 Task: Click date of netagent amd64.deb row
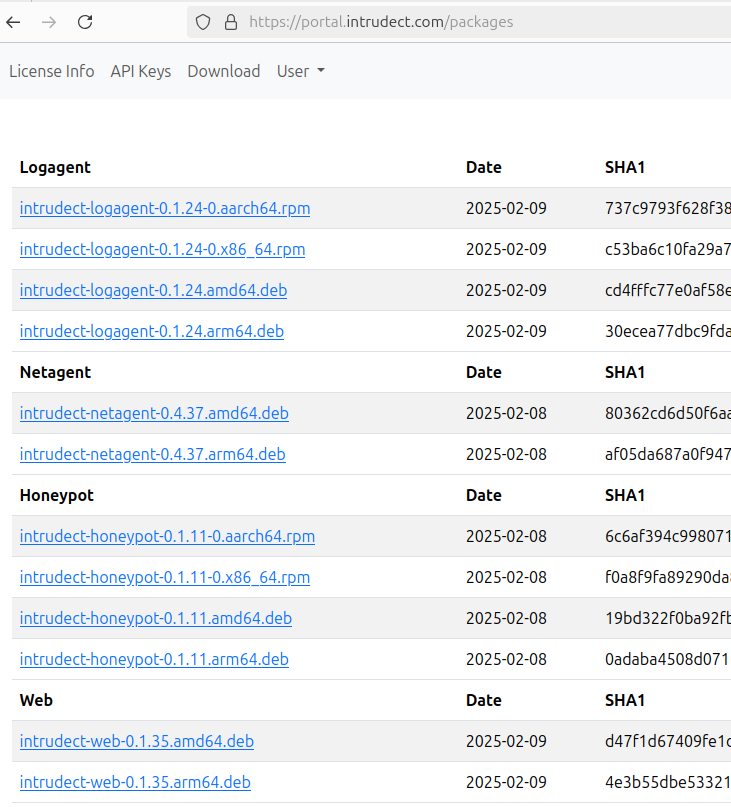point(506,413)
